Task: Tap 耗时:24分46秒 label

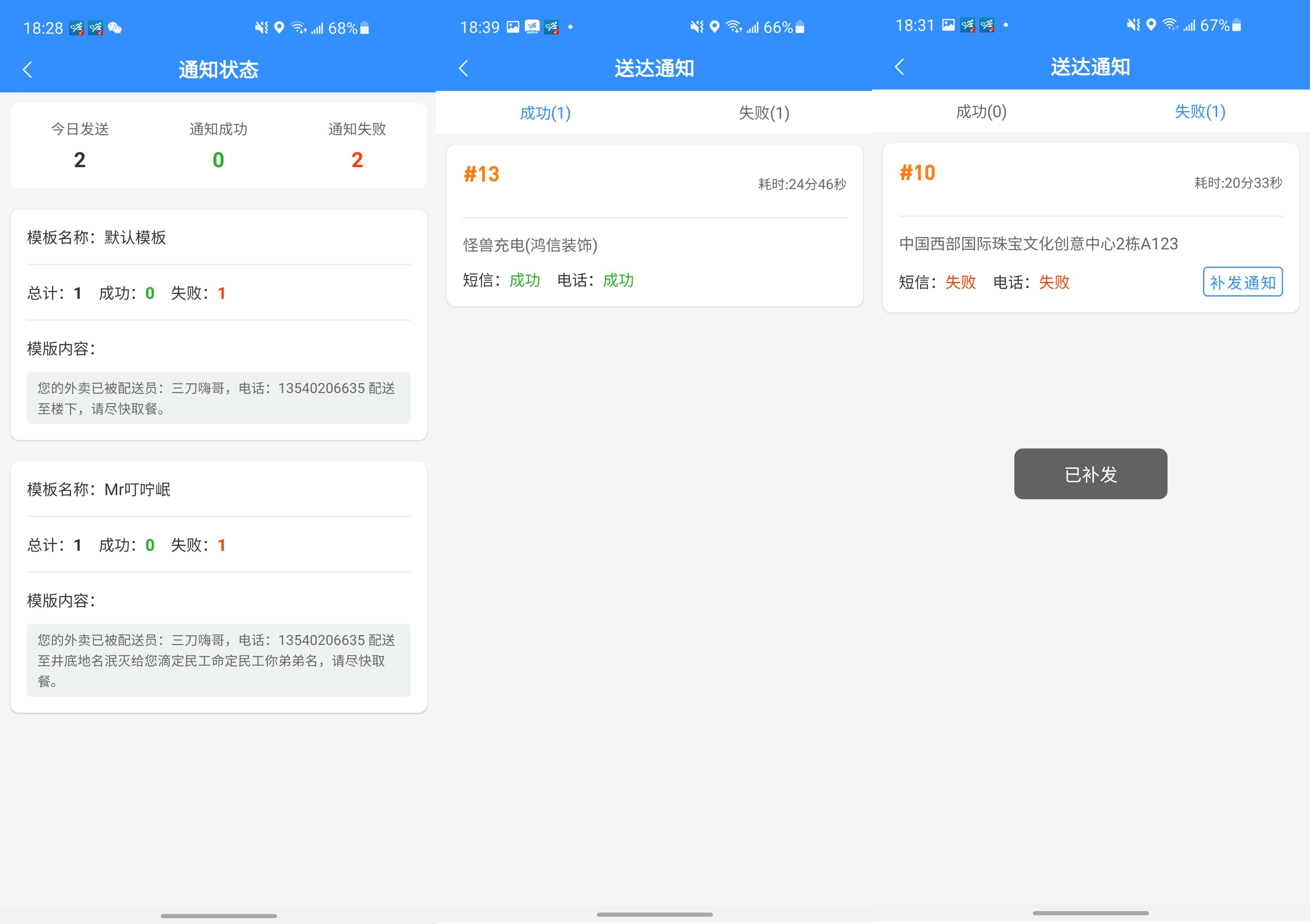Action: pyautogui.click(x=802, y=184)
